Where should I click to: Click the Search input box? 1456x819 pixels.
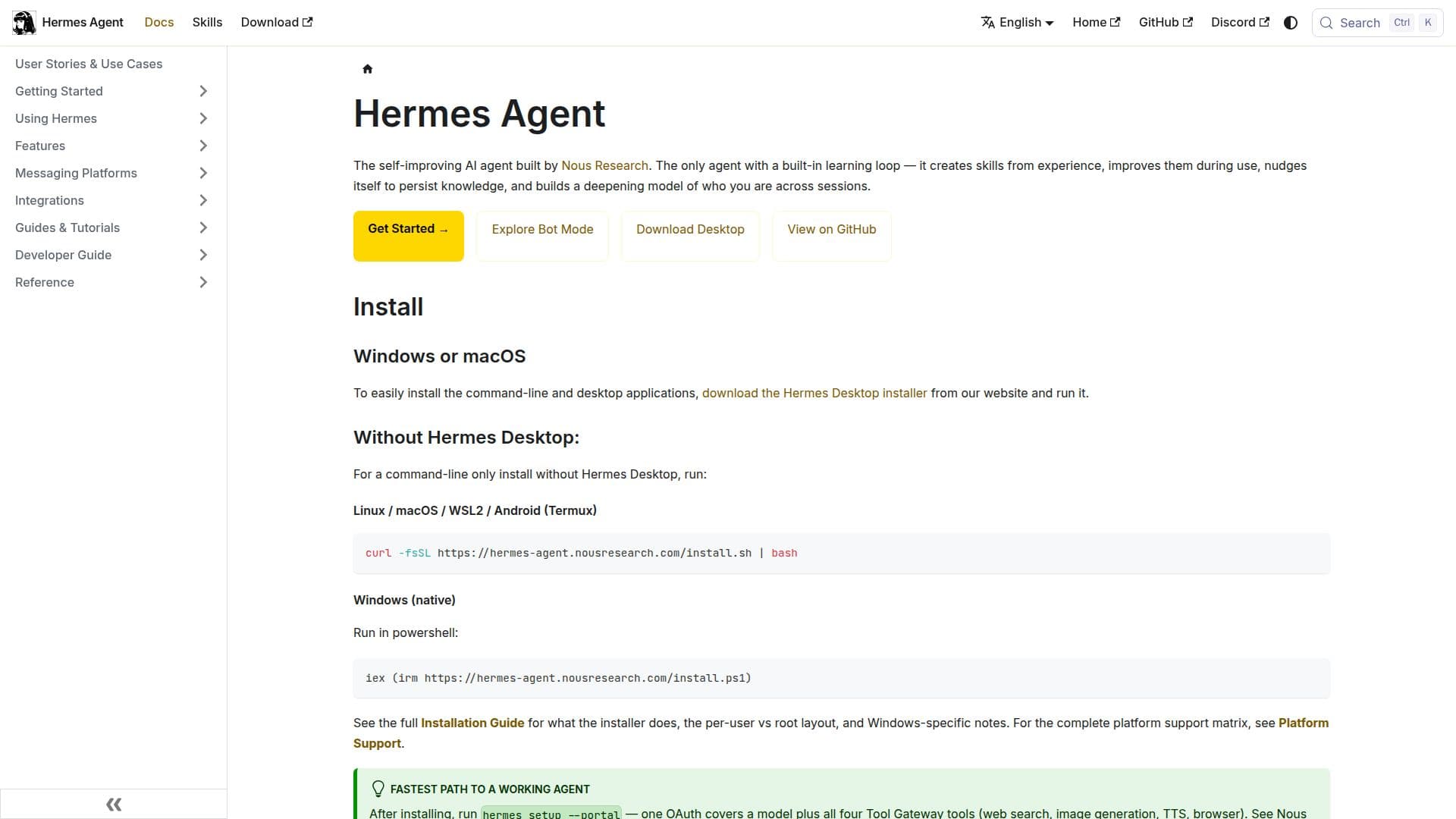(x=1377, y=23)
